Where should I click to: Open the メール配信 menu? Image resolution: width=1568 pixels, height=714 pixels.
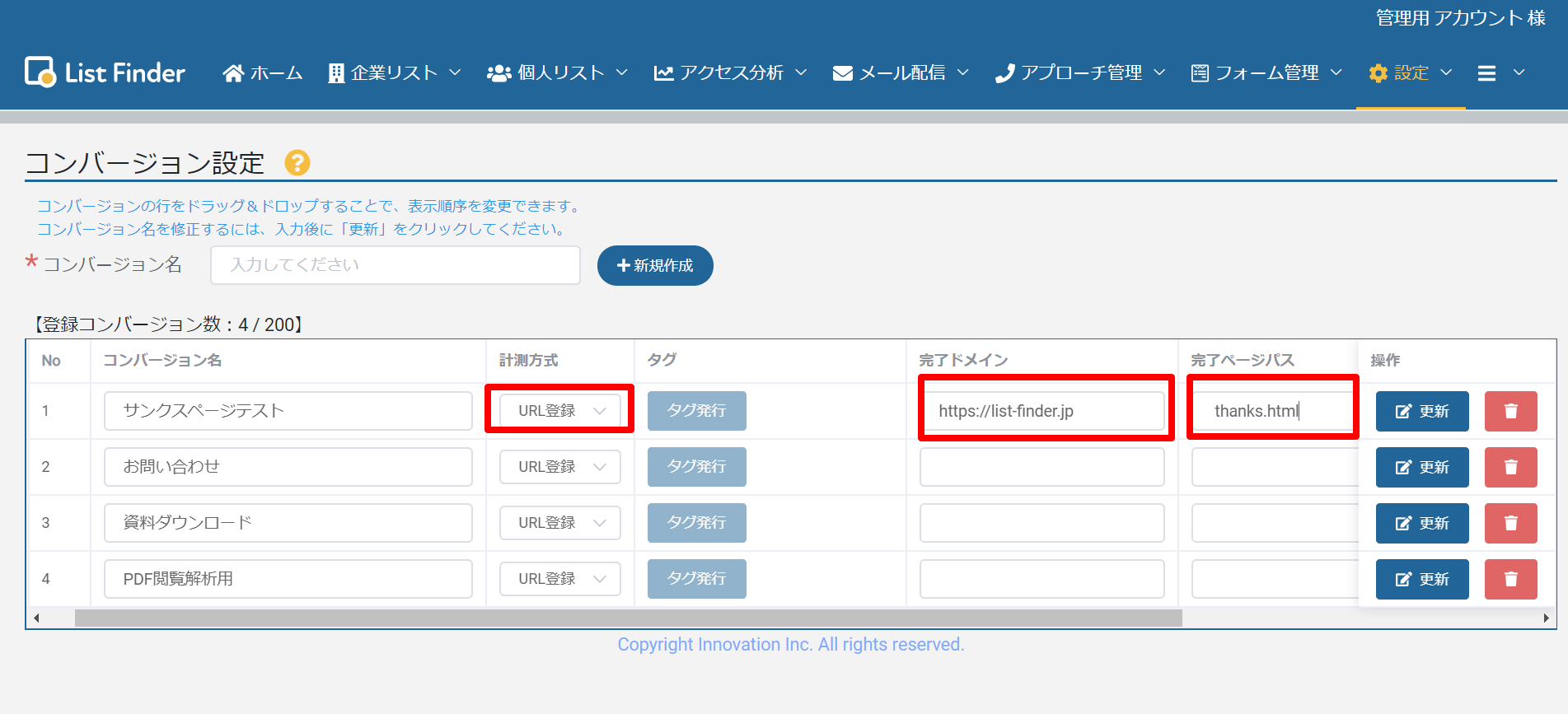point(901,73)
